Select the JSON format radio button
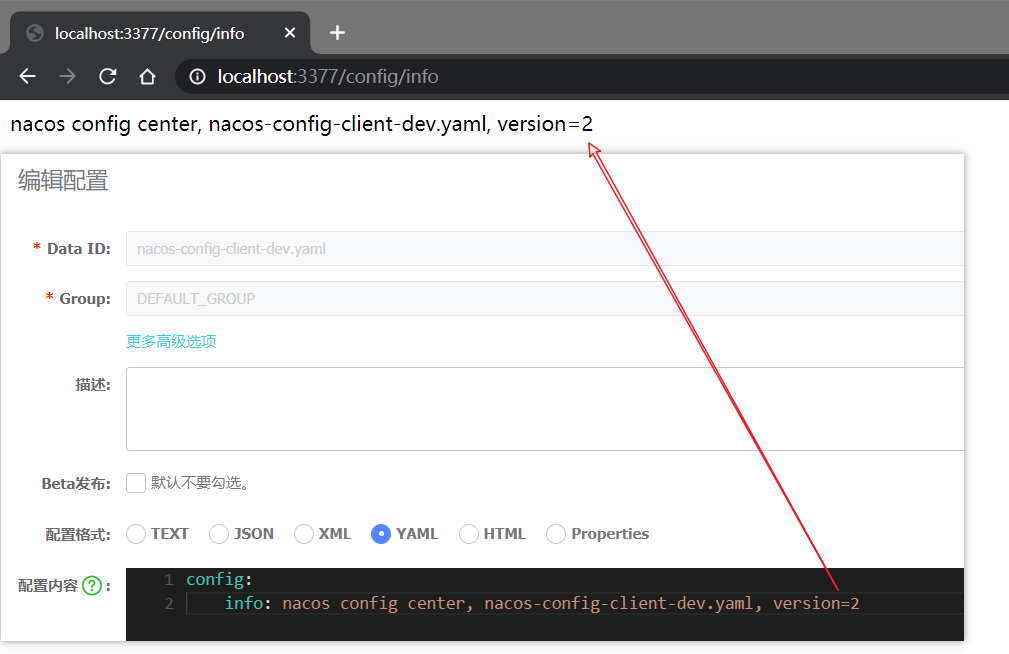The height and width of the screenshot is (654, 1009). coord(219,534)
